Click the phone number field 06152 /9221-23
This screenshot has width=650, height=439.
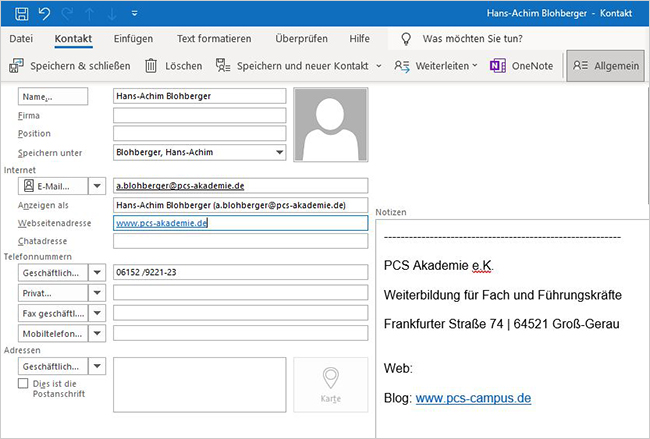[x=240, y=272]
